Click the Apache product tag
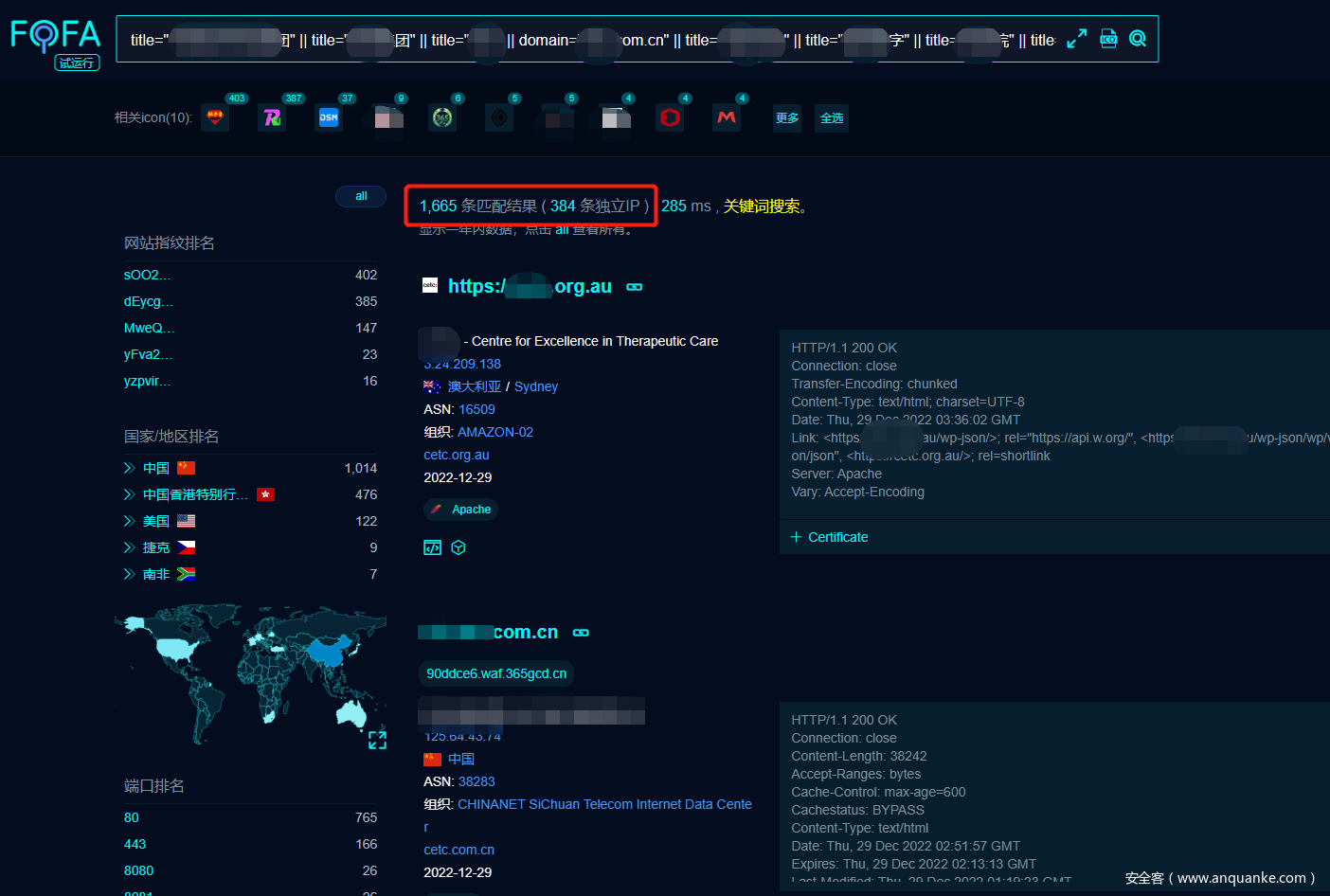 461,510
